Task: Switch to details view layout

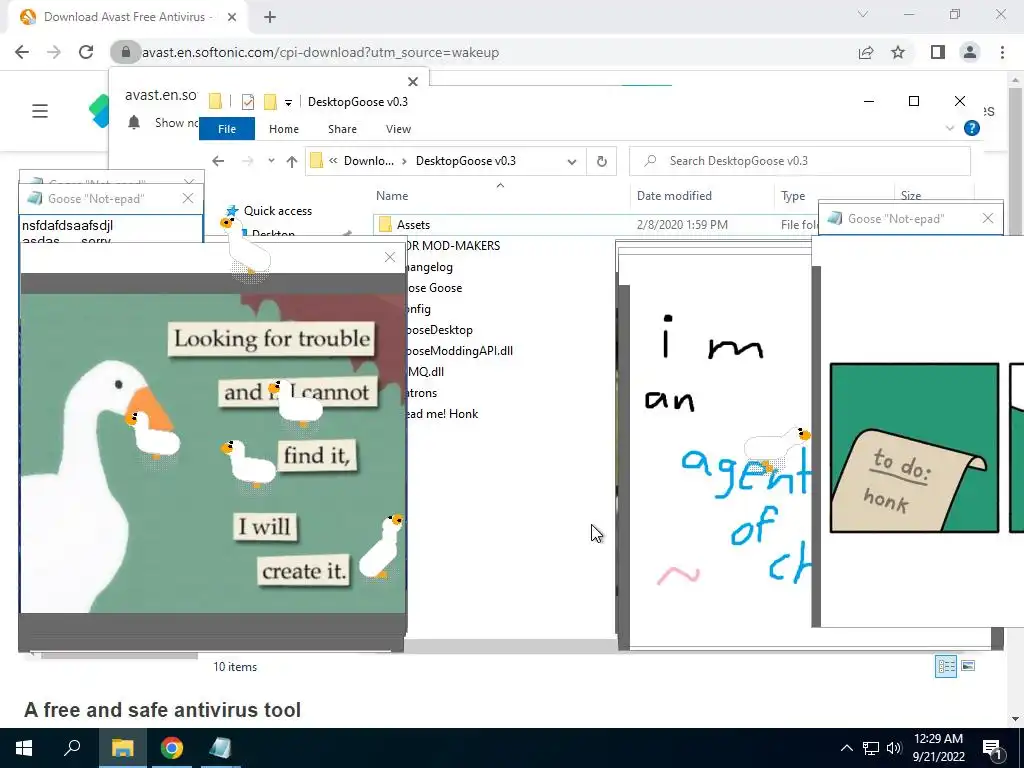Action: click(x=946, y=666)
